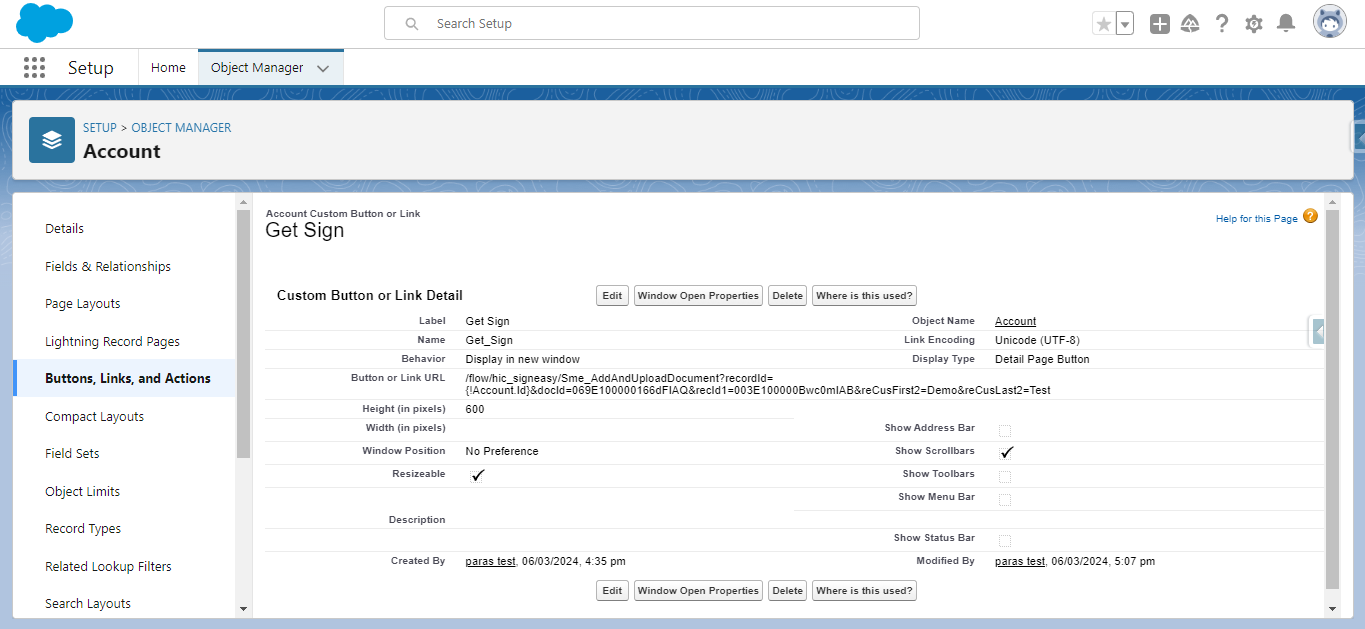Open the favorites list dropdown arrow

point(1125,24)
